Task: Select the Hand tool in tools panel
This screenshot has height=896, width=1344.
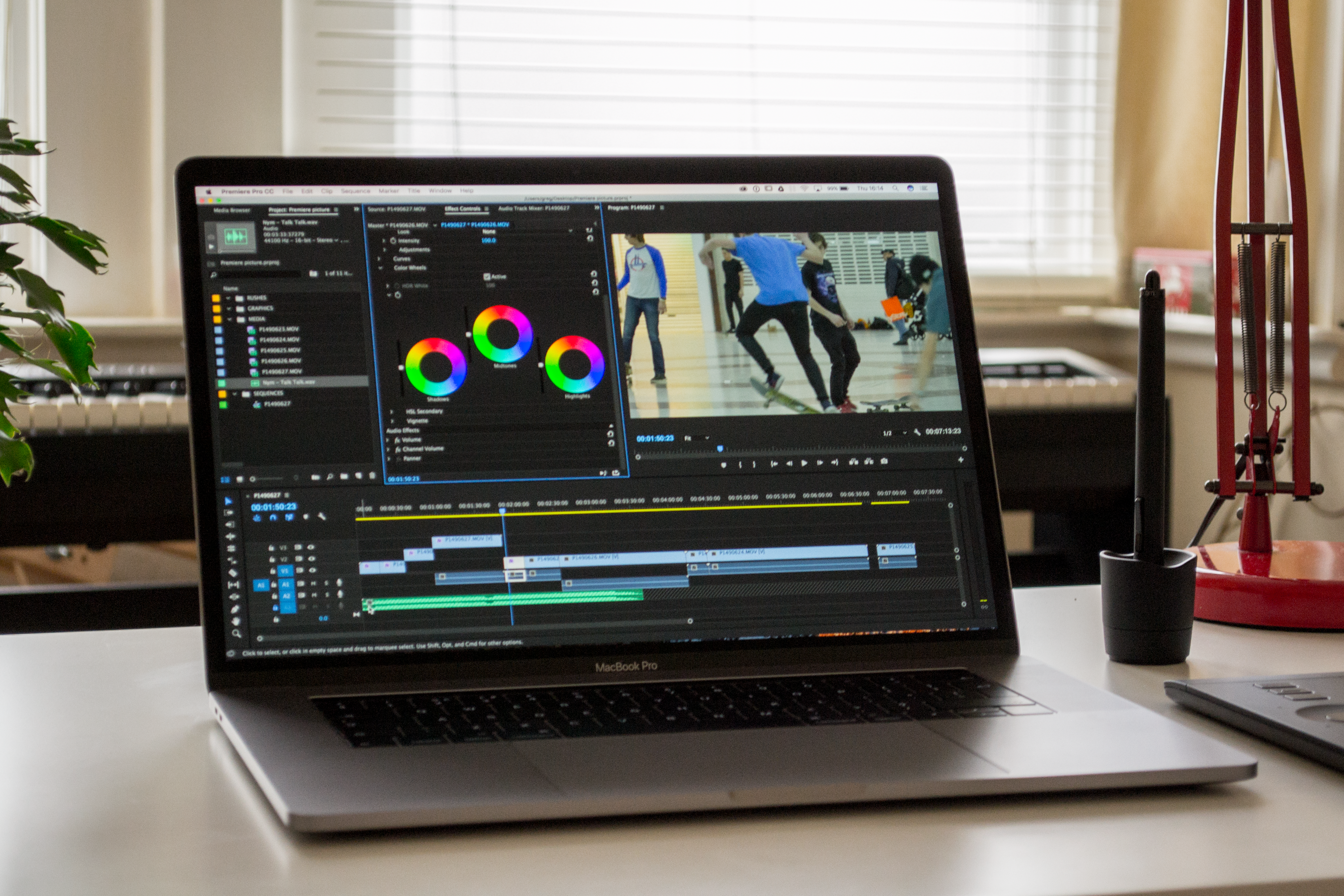Action: 236,621
